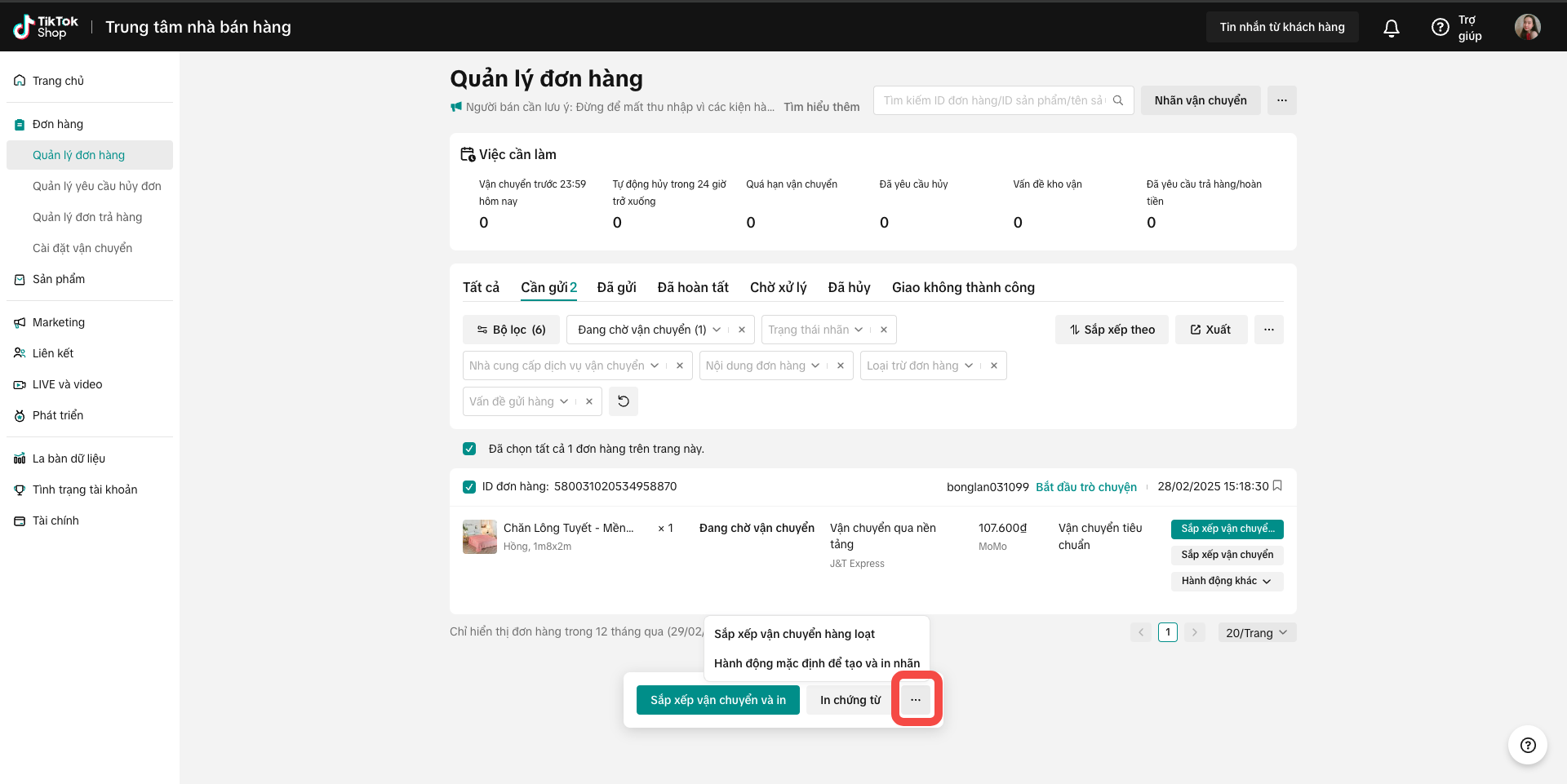Open the user profile avatar
The image size is (1567, 784).
pyautogui.click(x=1527, y=27)
